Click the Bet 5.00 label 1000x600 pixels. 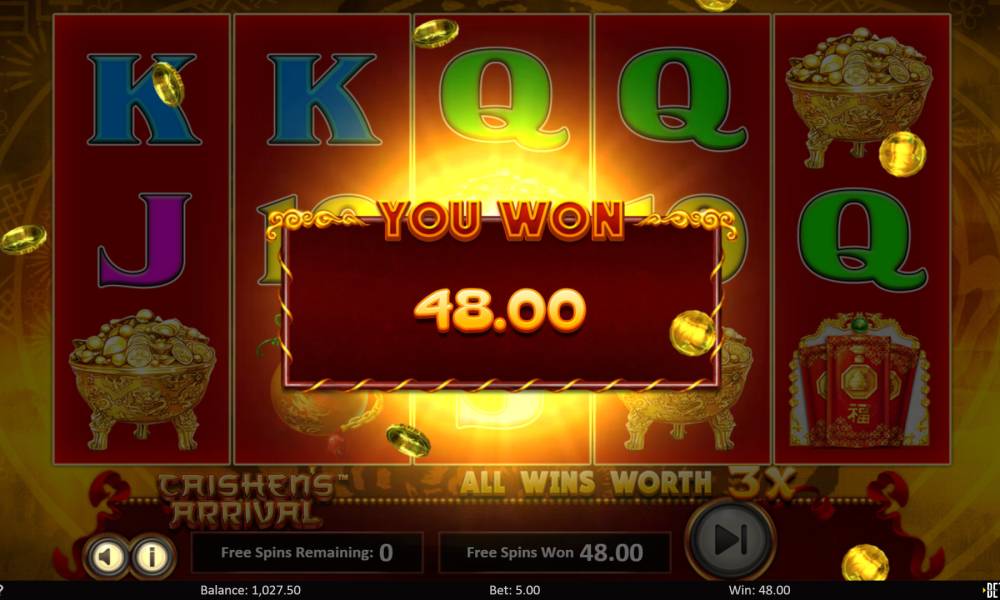point(515,590)
